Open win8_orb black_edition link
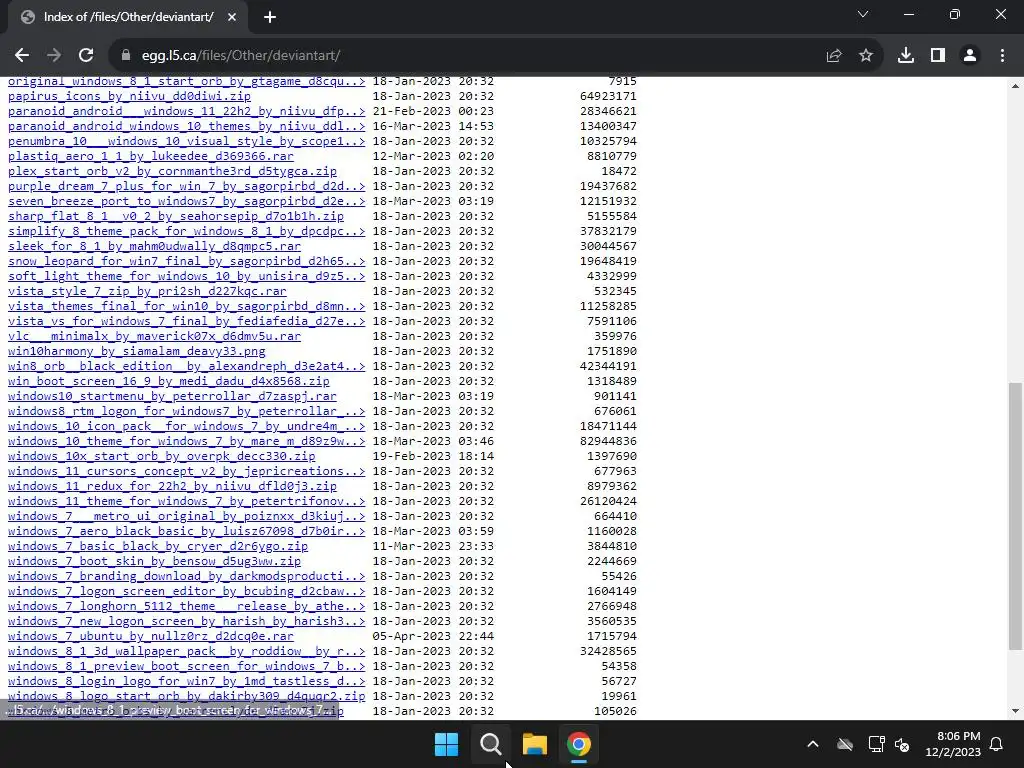 pyautogui.click(x=186, y=366)
